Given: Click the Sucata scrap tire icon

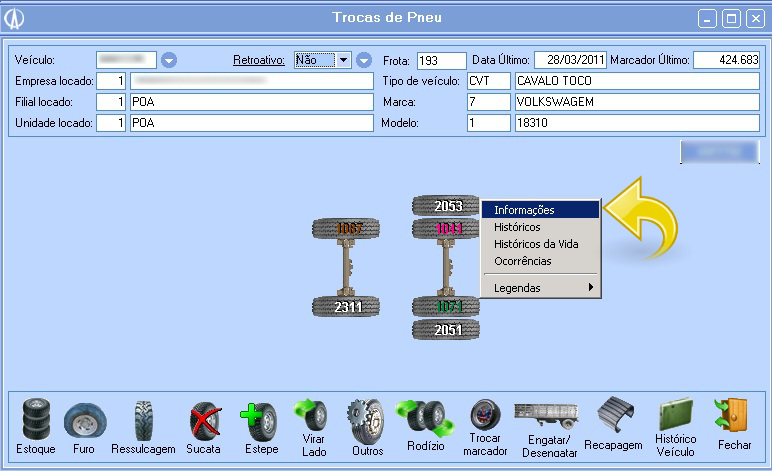Looking at the screenshot, I should pos(203,421).
